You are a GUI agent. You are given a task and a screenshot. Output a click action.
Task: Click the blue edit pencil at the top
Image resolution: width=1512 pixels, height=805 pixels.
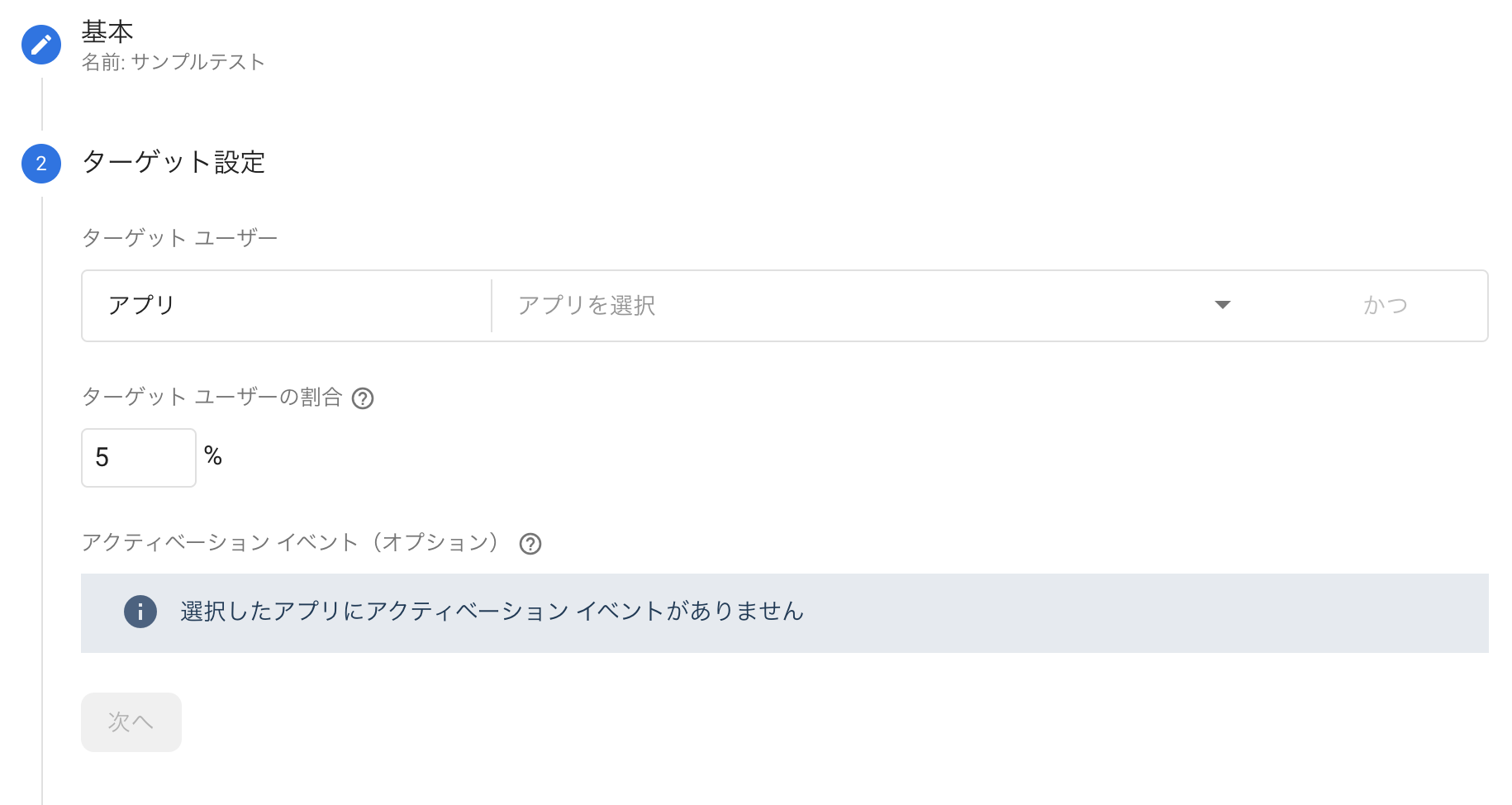[40, 45]
